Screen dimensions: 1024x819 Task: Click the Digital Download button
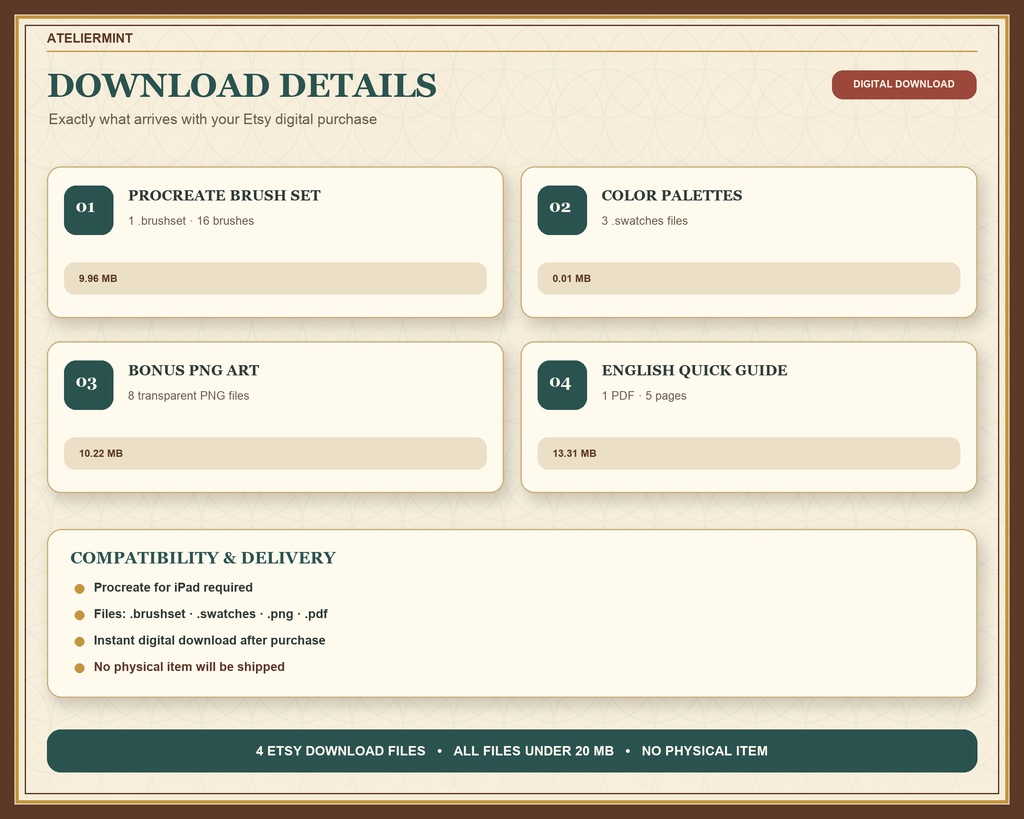click(904, 84)
